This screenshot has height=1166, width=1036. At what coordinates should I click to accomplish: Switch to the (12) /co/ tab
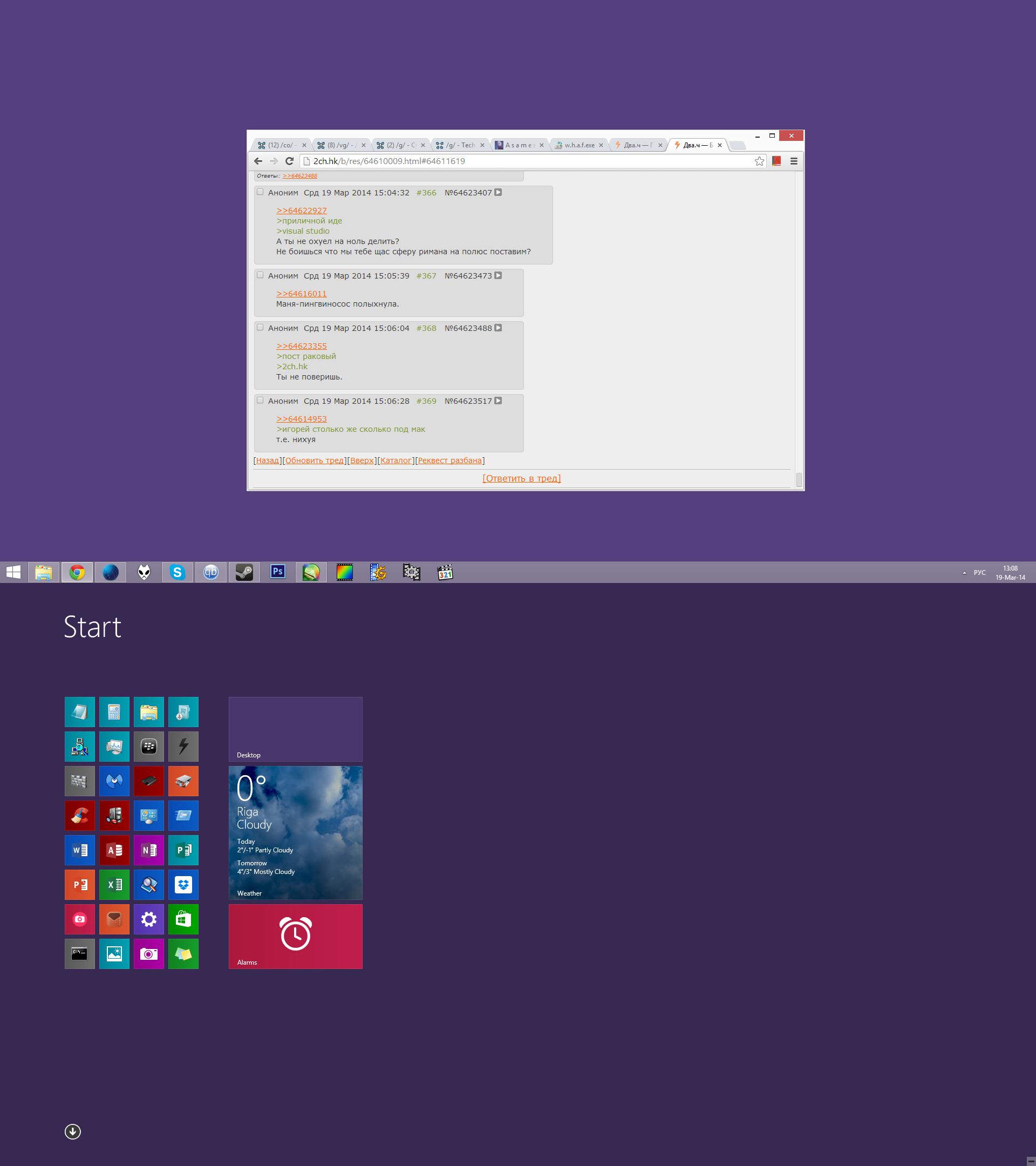[280, 145]
